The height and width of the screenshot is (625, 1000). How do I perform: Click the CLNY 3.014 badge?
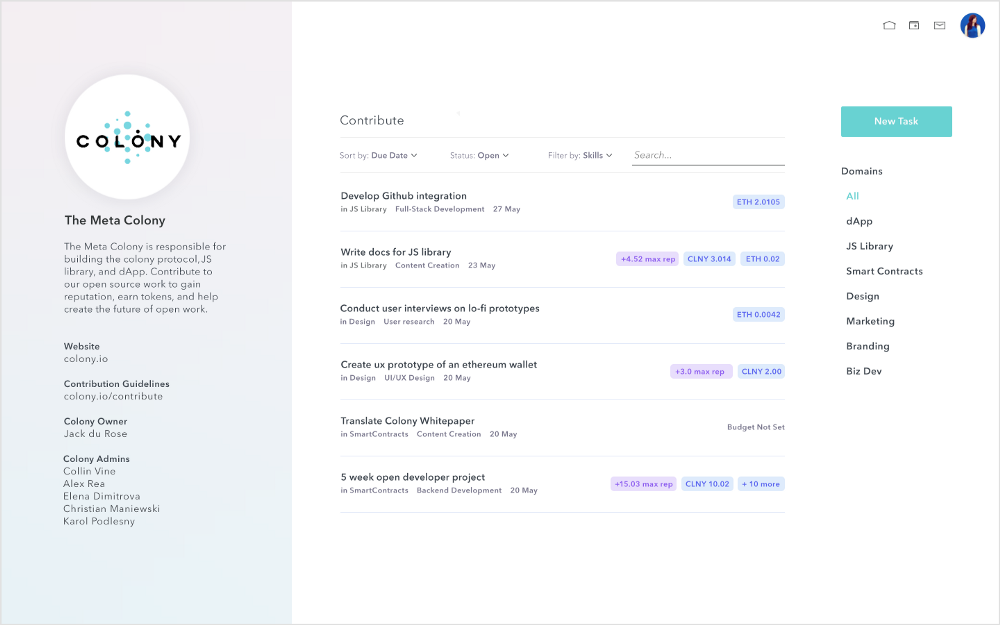pos(709,259)
